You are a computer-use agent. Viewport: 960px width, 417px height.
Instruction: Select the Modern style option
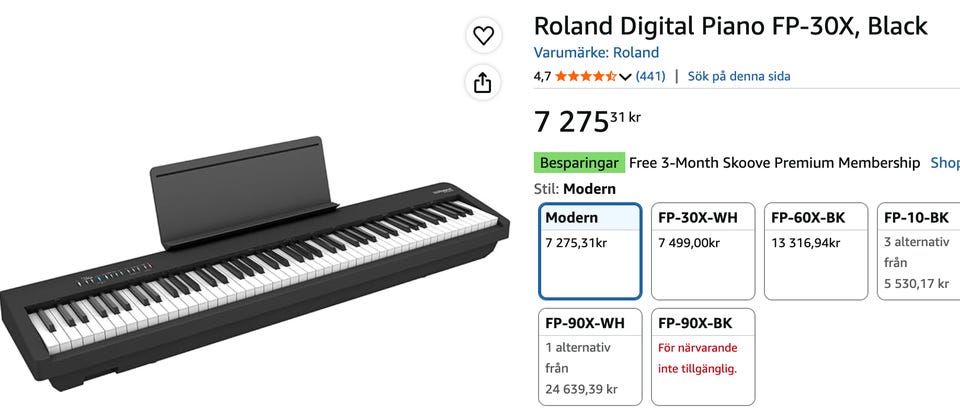590,251
